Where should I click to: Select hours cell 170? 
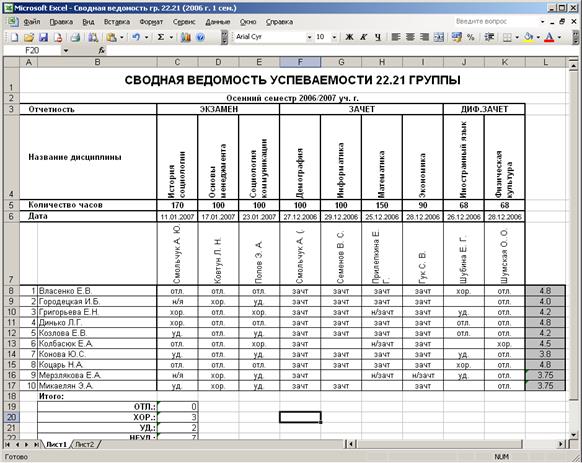(x=177, y=205)
